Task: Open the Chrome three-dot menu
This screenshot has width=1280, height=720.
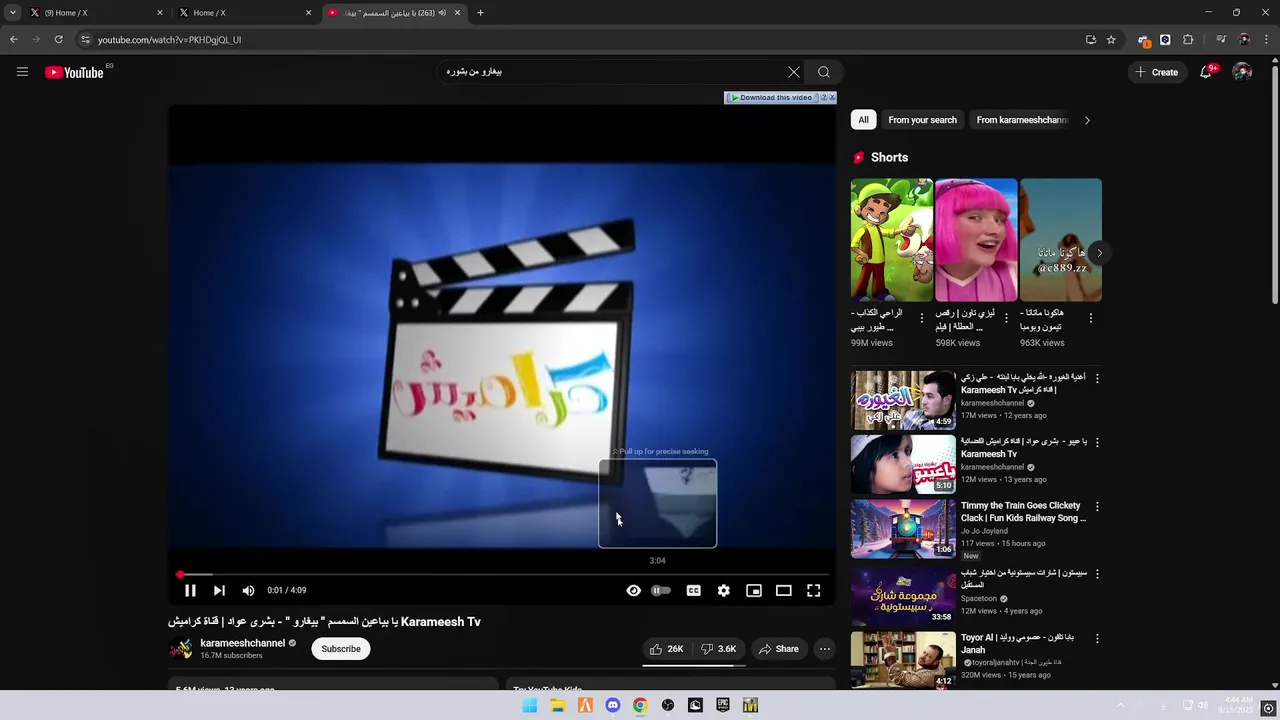Action: (x=1268, y=40)
